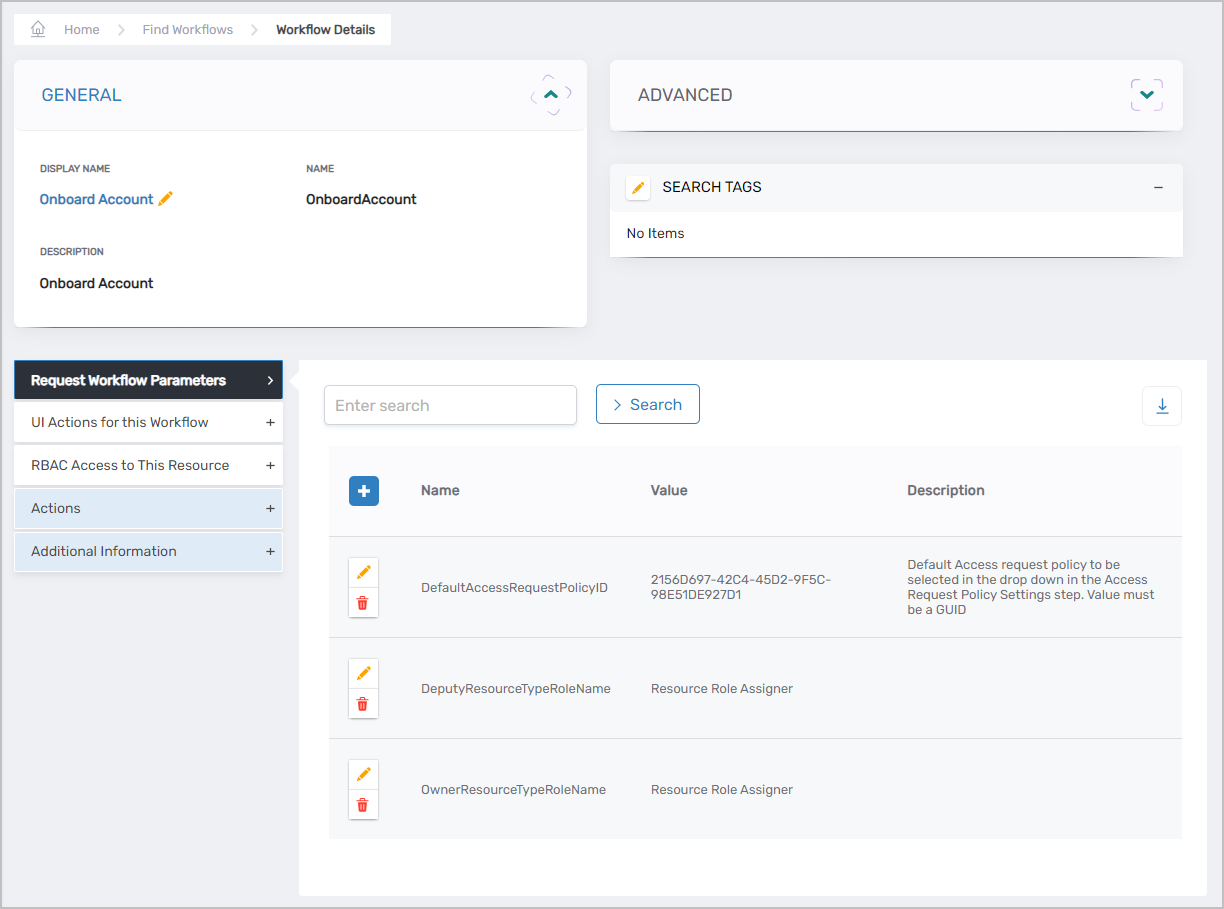Viewport: 1224px width, 909px height.
Task: Collapse the SEARCH TAGS panel
Action: coord(1158,187)
